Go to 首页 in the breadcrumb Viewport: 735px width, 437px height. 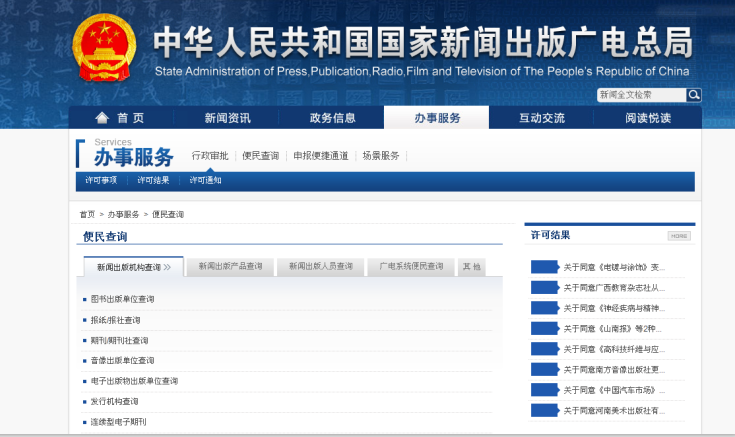(87, 214)
